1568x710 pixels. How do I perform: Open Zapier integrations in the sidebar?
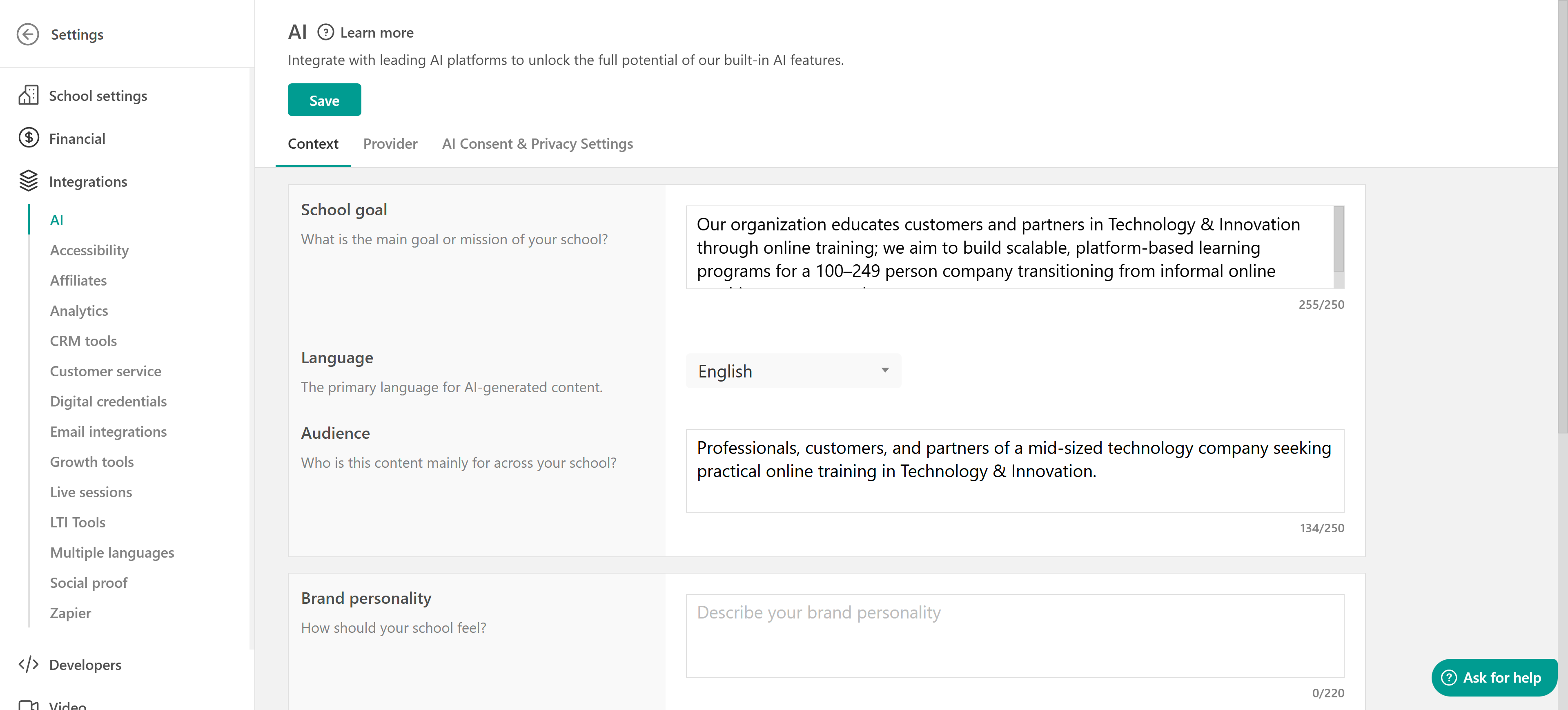point(71,613)
